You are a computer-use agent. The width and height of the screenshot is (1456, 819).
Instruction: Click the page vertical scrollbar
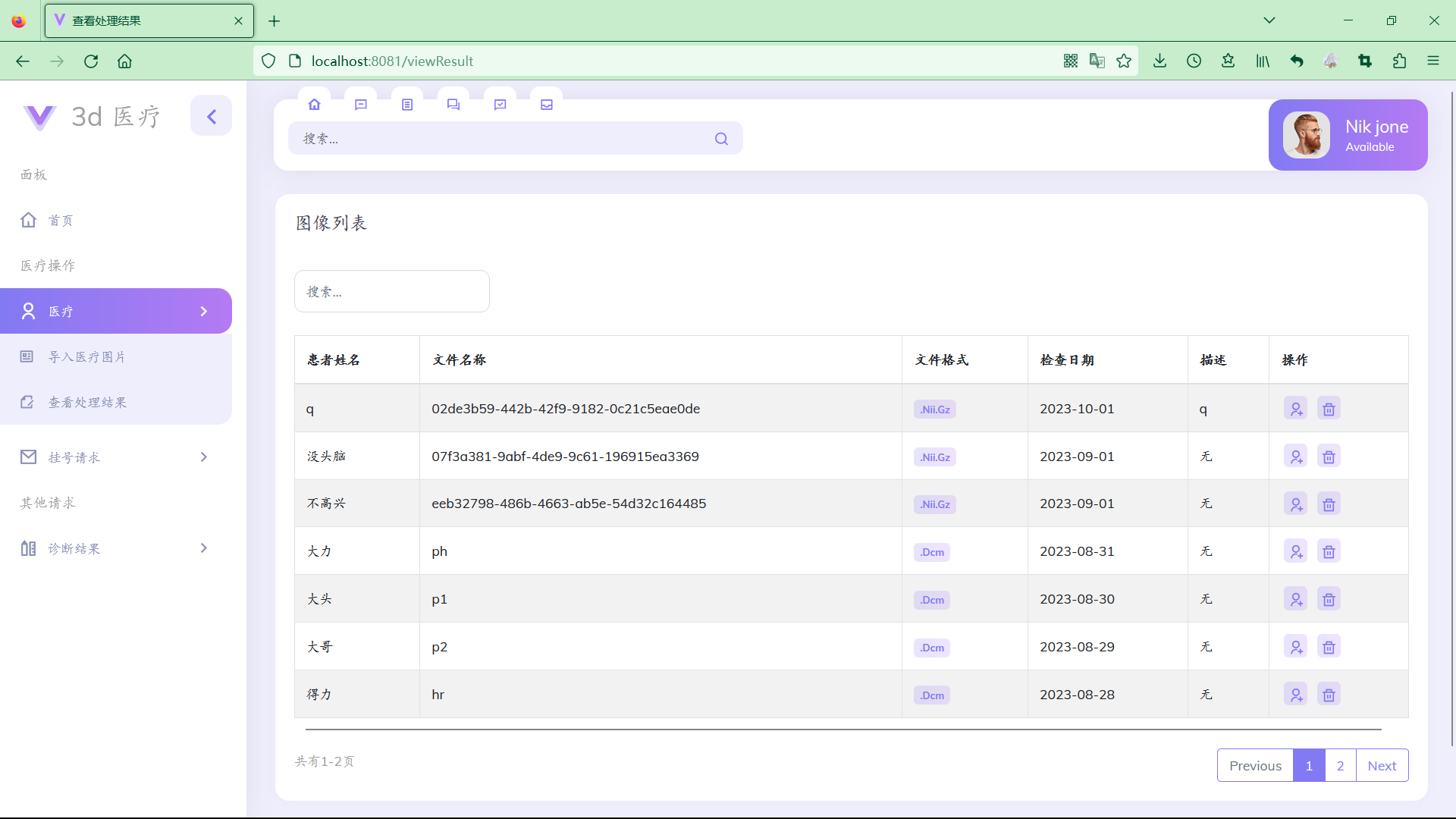tap(1451, 417)
